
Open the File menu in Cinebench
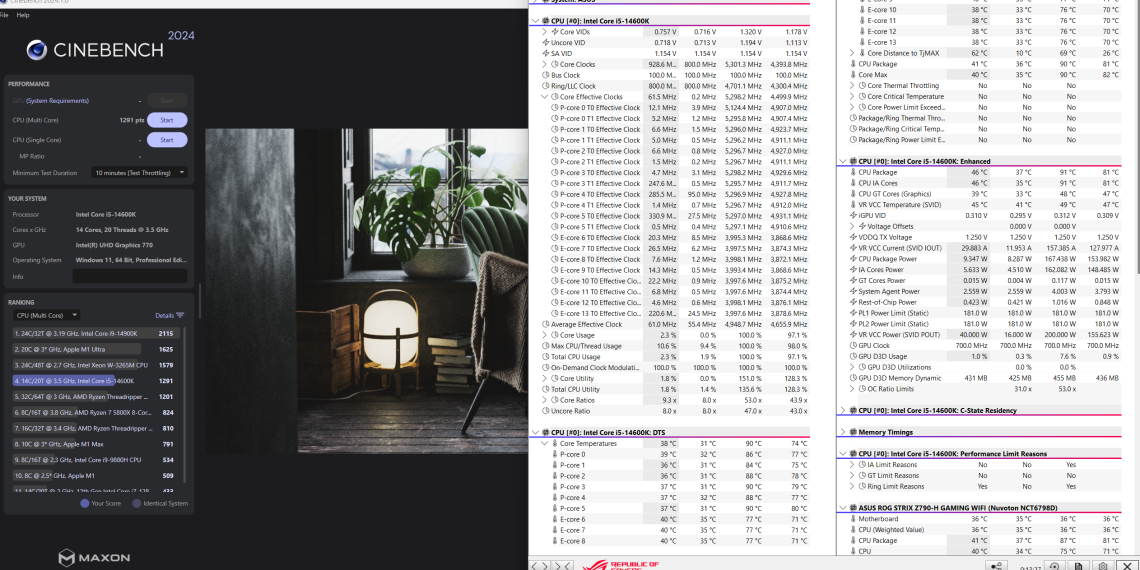4,15
